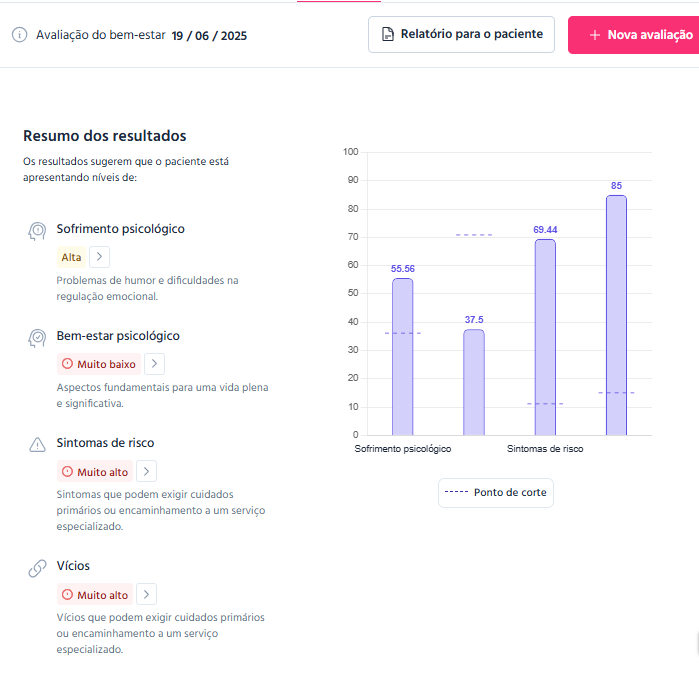
Task: Expand Sofrimento psicológico details chevron
Action: coord(99,257)
